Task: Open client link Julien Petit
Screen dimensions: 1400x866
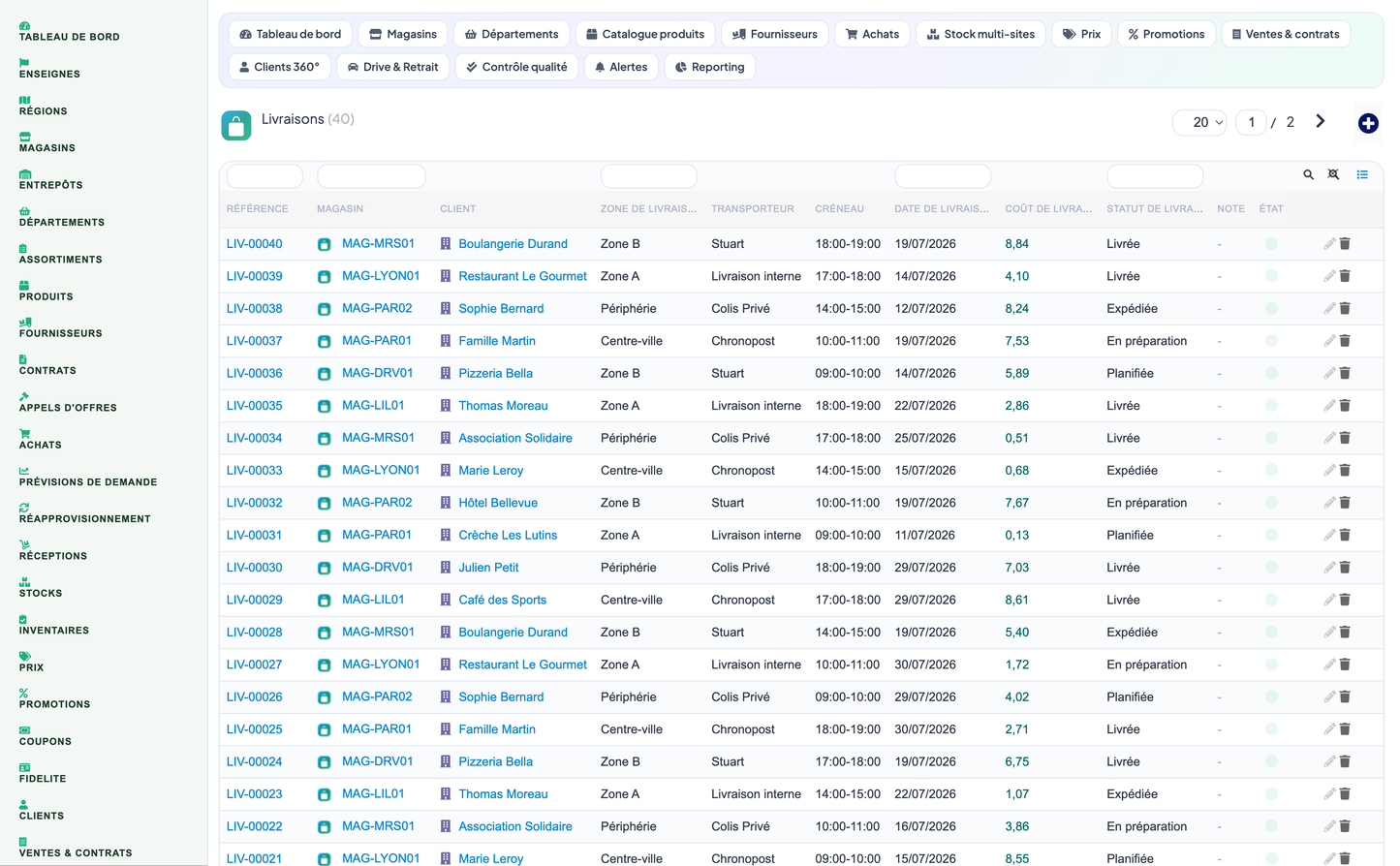Action: tap(488, 568)
